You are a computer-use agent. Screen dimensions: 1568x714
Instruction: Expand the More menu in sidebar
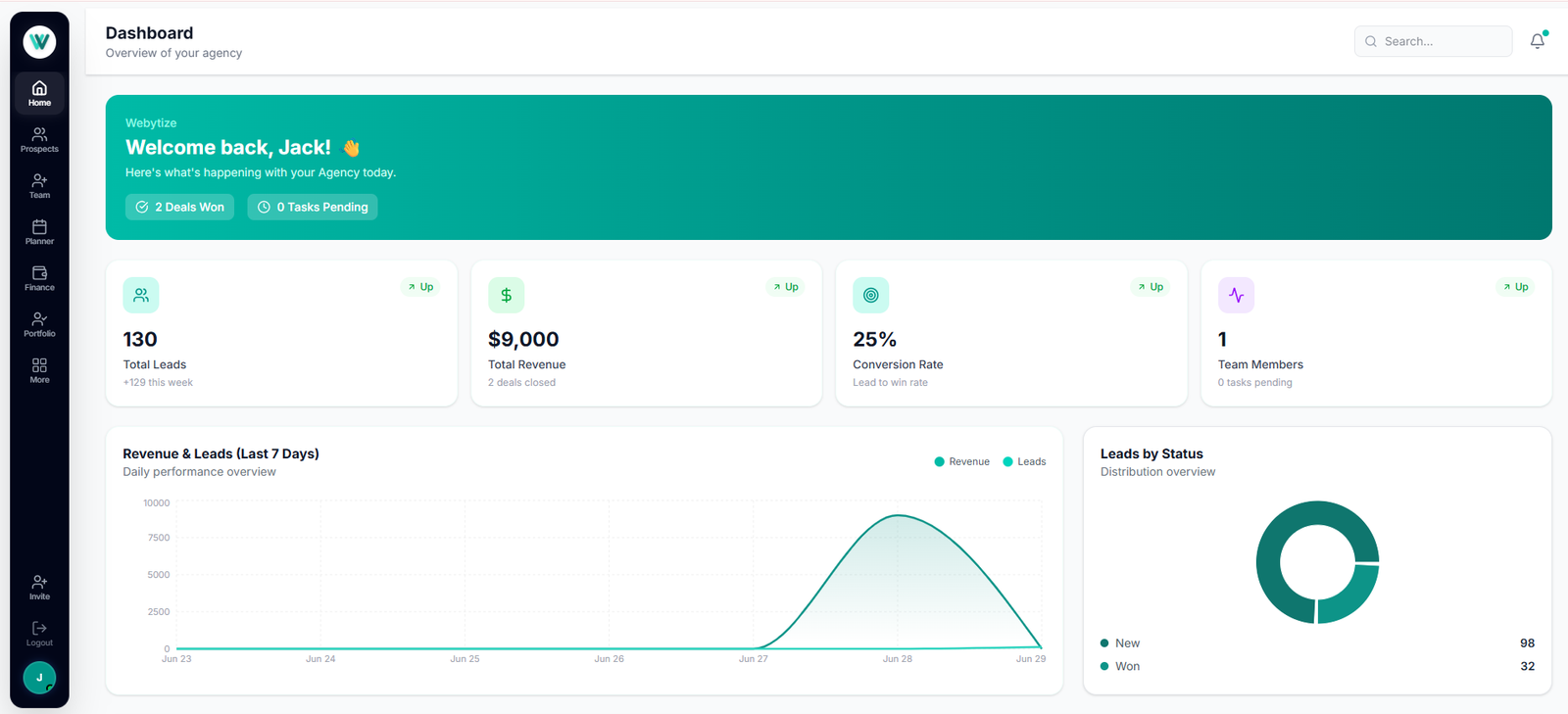pyautogui.click(x=39, y=370)
